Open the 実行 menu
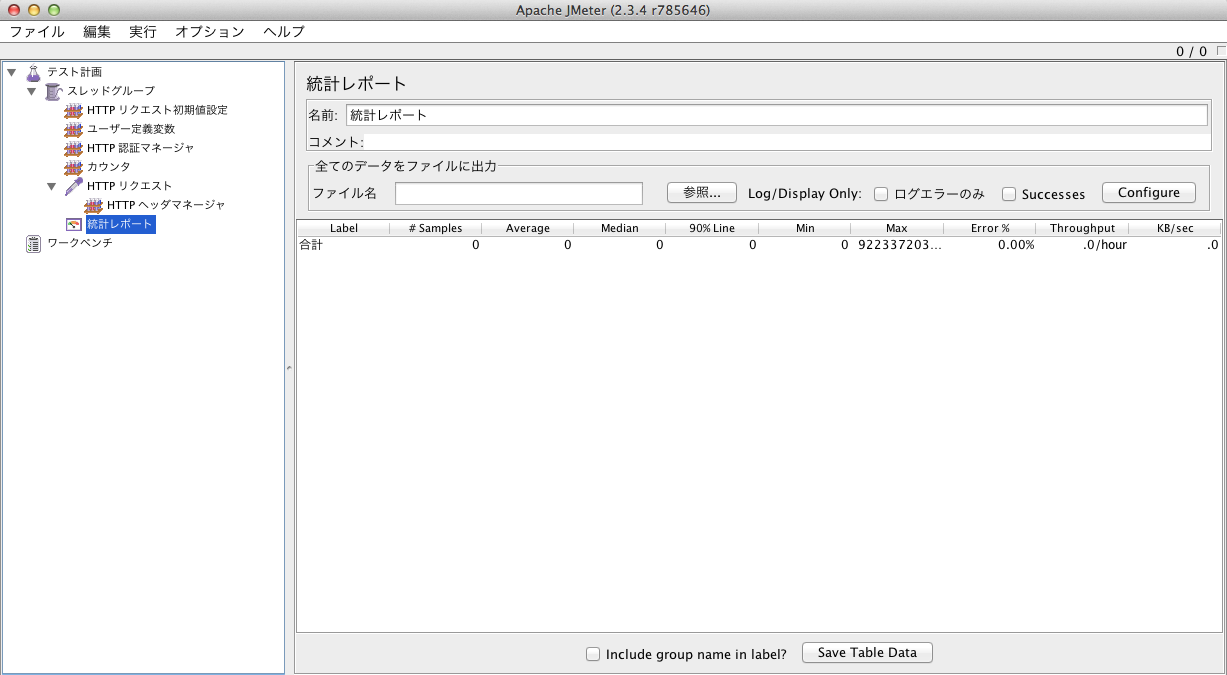 coord(143,31)
